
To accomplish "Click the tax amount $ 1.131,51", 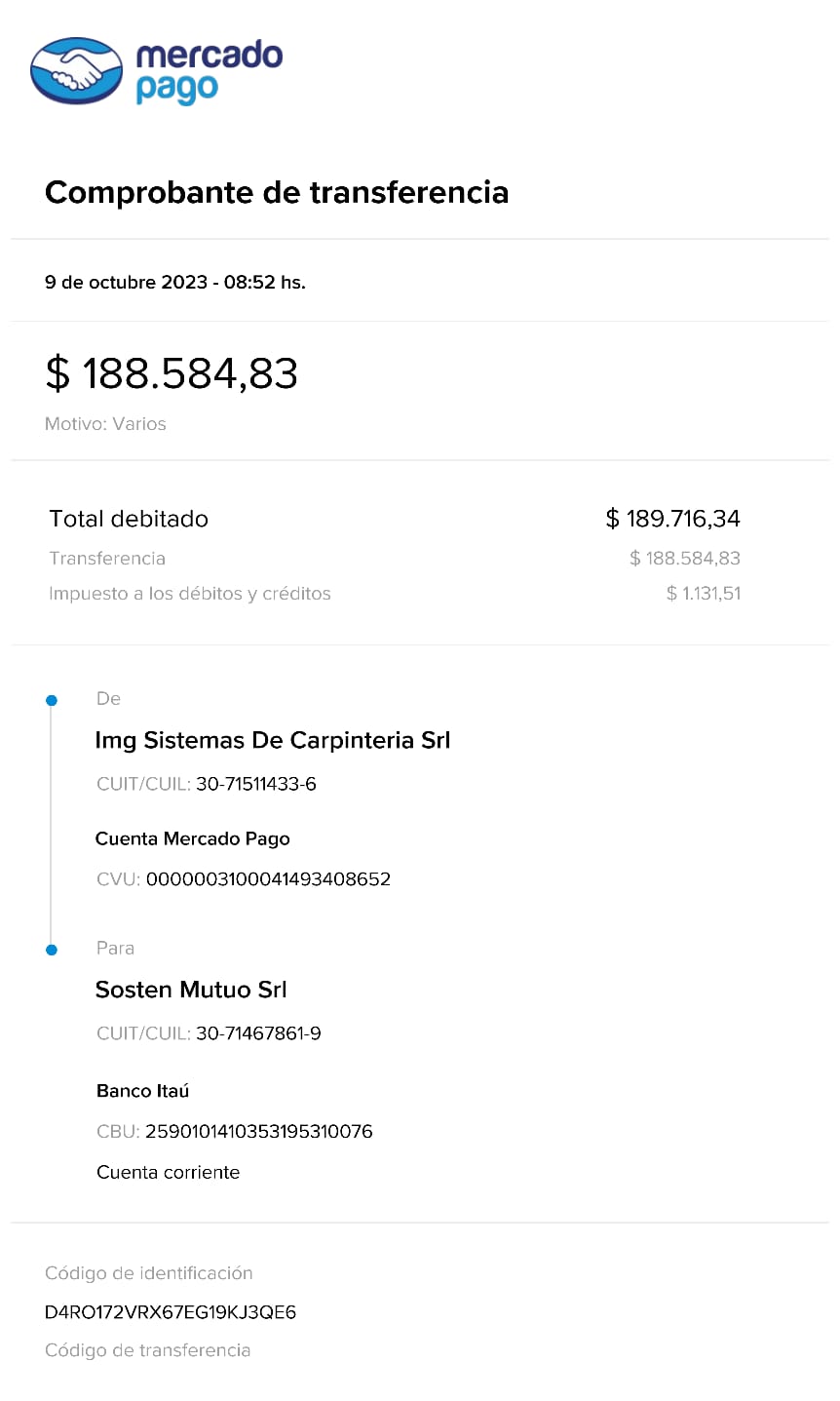I will [x=704, y=594].
